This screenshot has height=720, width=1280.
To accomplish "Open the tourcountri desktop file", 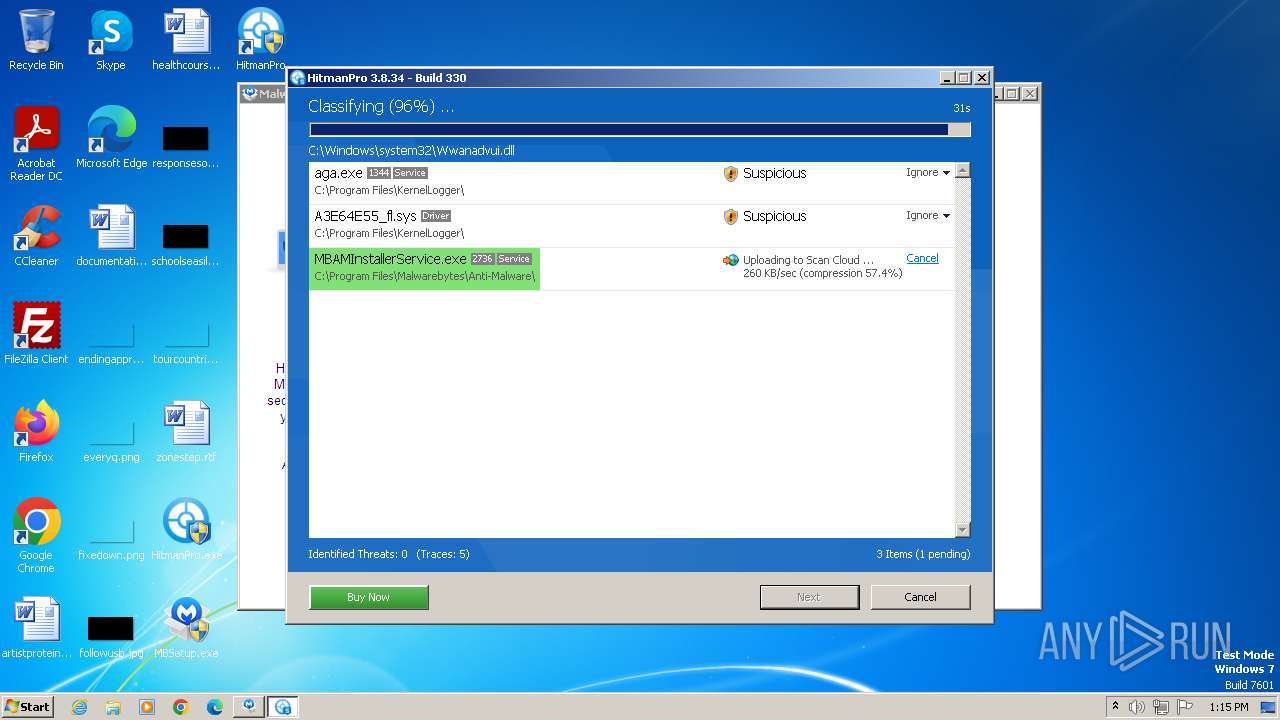I will click(x=186, y=340).
